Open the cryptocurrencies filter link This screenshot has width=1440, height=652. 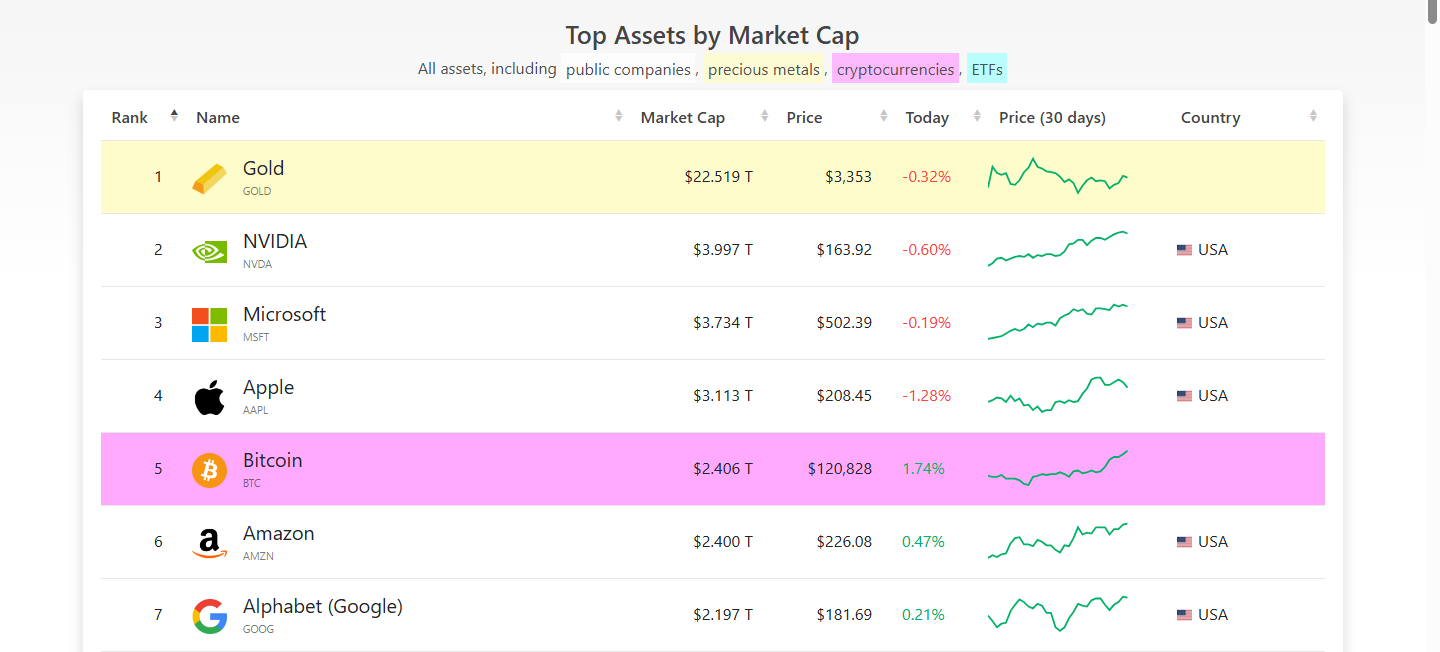[895, 69]
